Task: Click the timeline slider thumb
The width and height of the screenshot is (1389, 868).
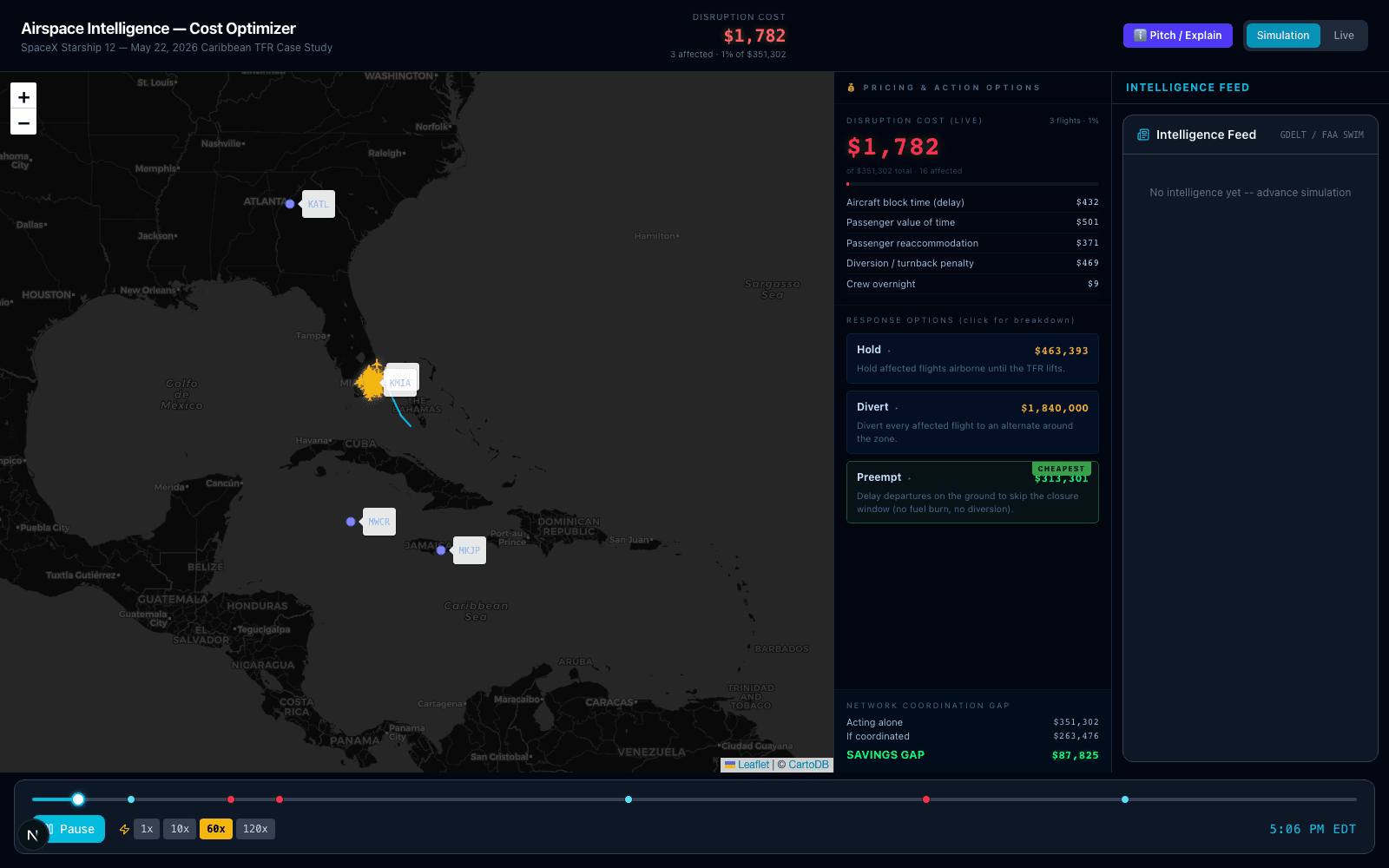Action: pos(78,799)
